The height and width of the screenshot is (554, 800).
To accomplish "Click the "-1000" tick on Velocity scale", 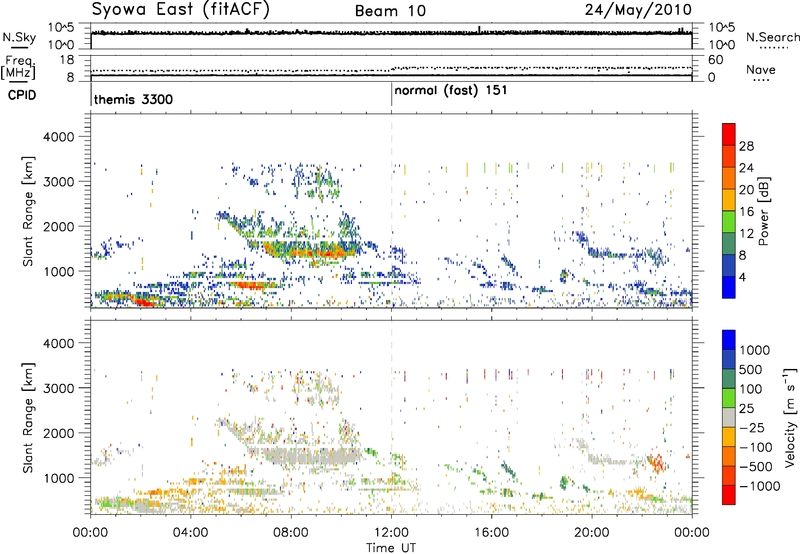I will click(760, 486).
